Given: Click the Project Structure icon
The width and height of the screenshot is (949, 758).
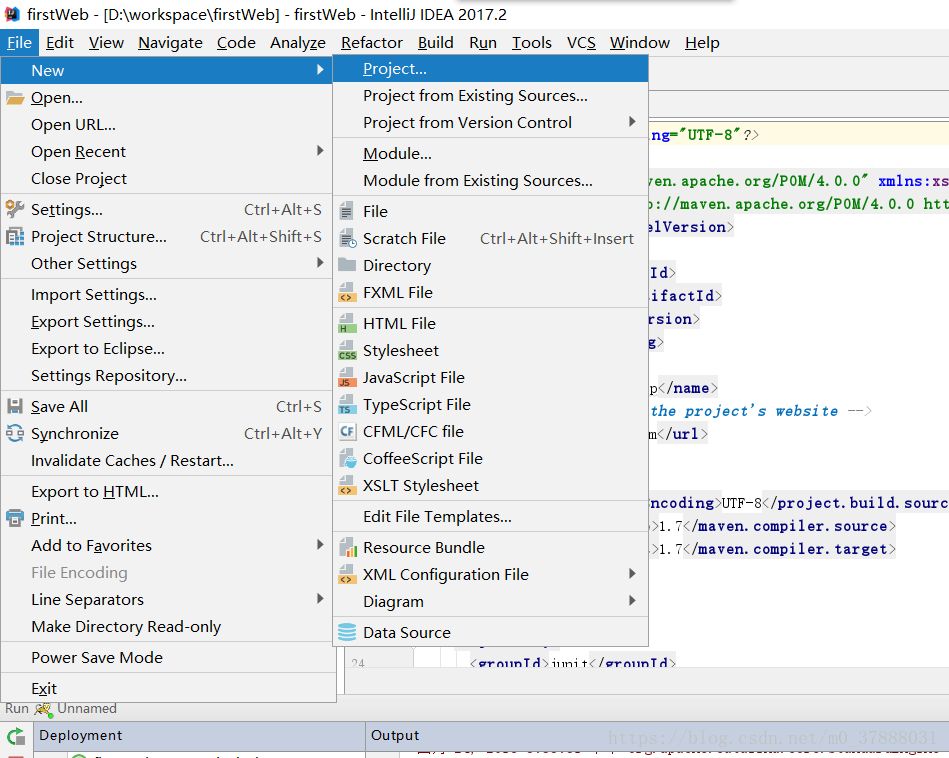Looking at the screenshot, I should point(15,236).
